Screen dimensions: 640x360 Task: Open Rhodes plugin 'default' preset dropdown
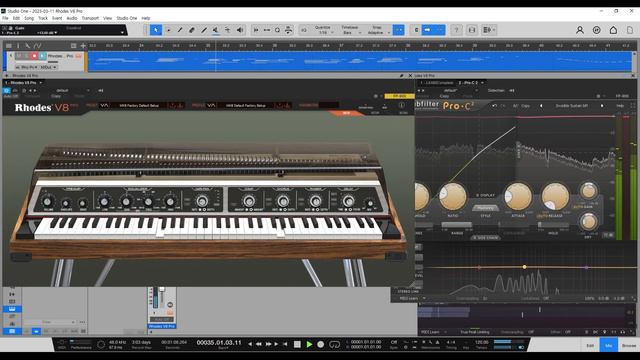pyautogui.click(x=72, y=90)
